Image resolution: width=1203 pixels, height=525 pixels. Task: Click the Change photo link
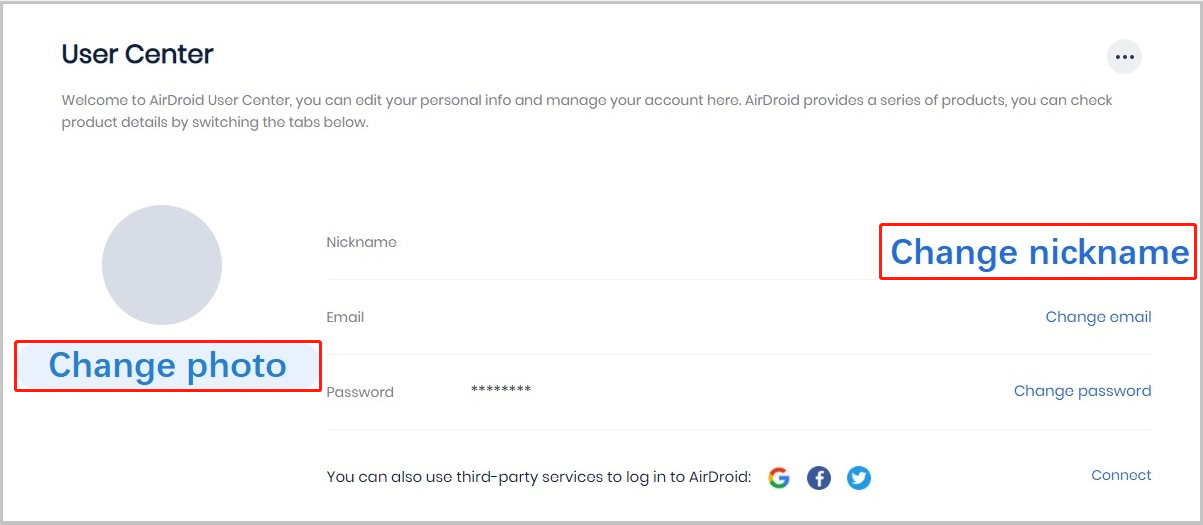[x=167, y=366]
